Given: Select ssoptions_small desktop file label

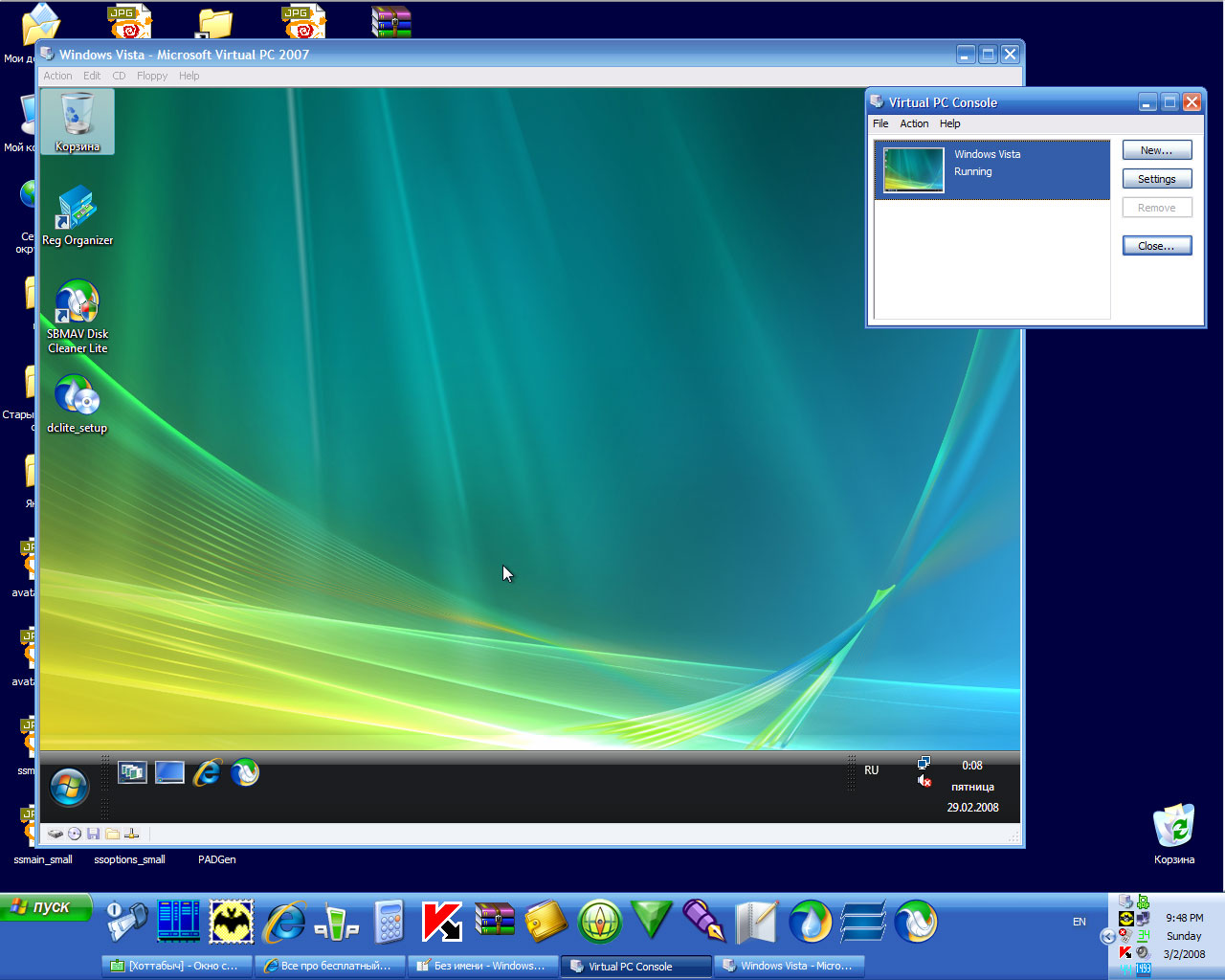Looking at the screenshot, I should [x=129, y=859].
